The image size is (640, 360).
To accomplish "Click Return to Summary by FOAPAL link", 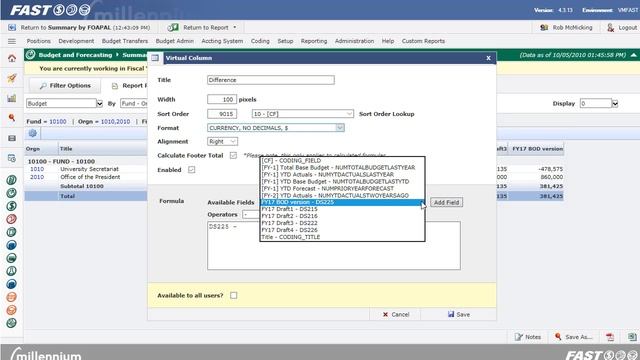I will tap(85, 27).
